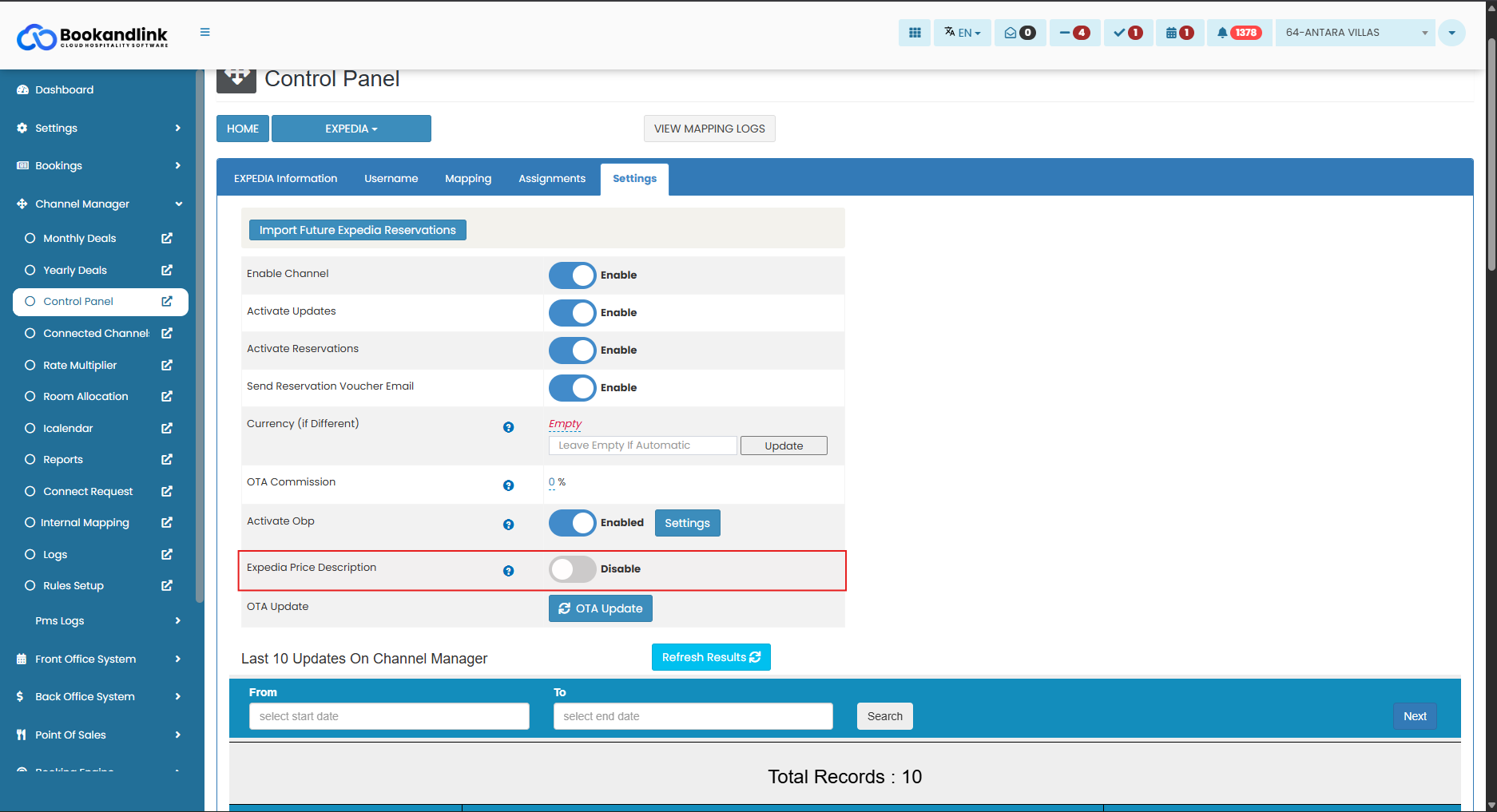The image size is (1497, 812).
Task: Open Internal Mapping external link icon
Action: (167, 522)
